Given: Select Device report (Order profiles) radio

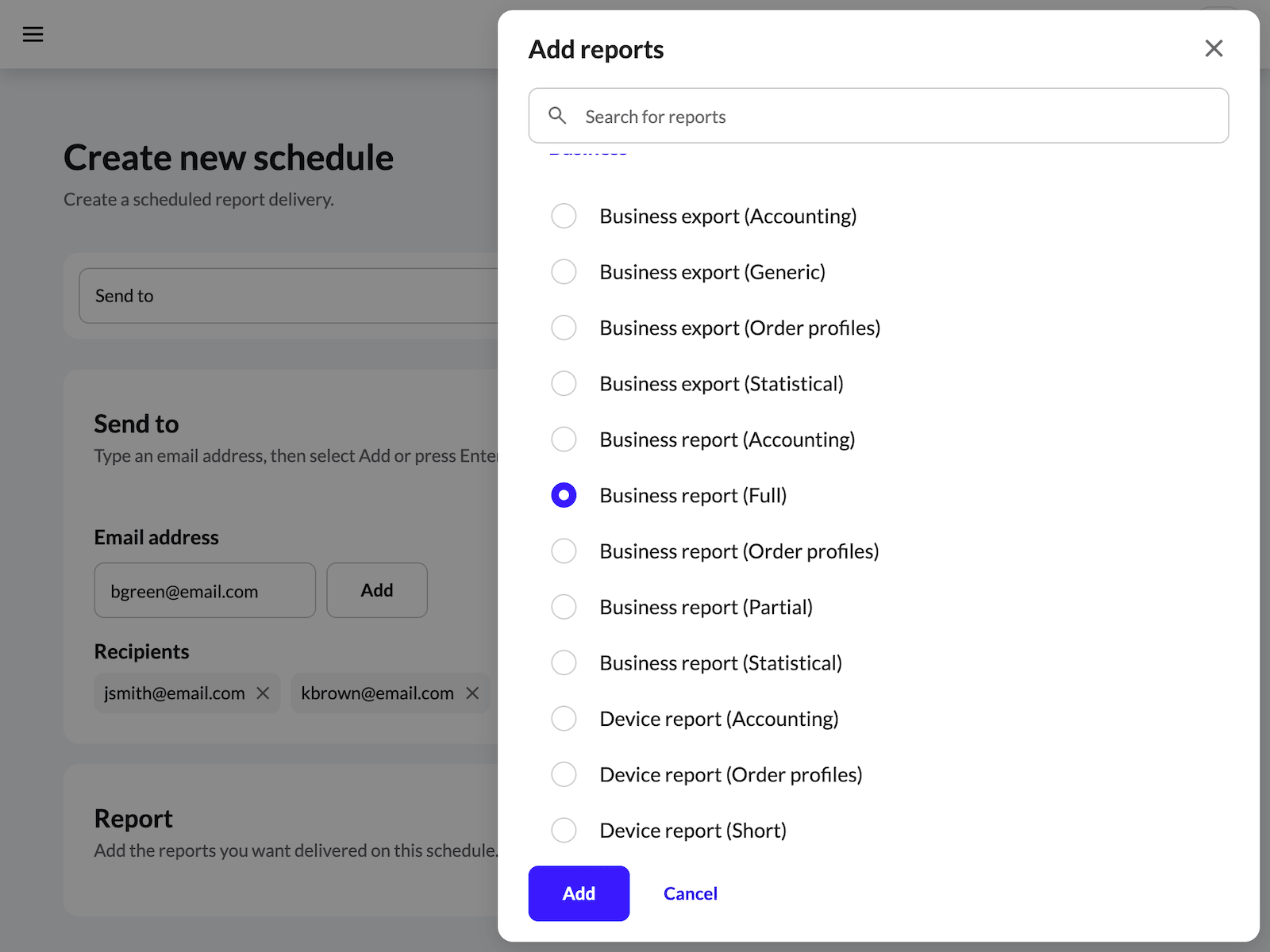Looking at the screenshot, I should pos(564,774).
